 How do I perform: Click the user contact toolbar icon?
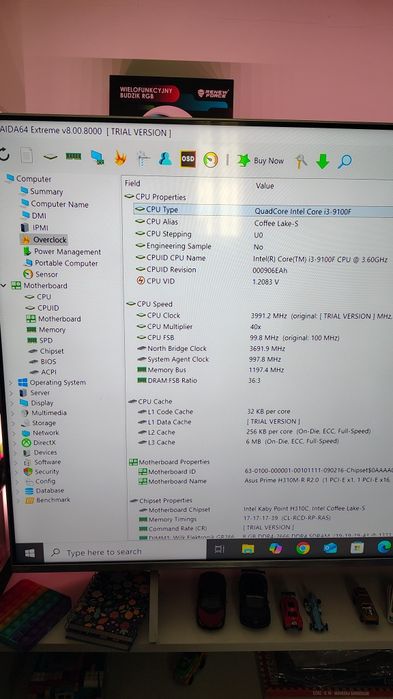(165, 158)
